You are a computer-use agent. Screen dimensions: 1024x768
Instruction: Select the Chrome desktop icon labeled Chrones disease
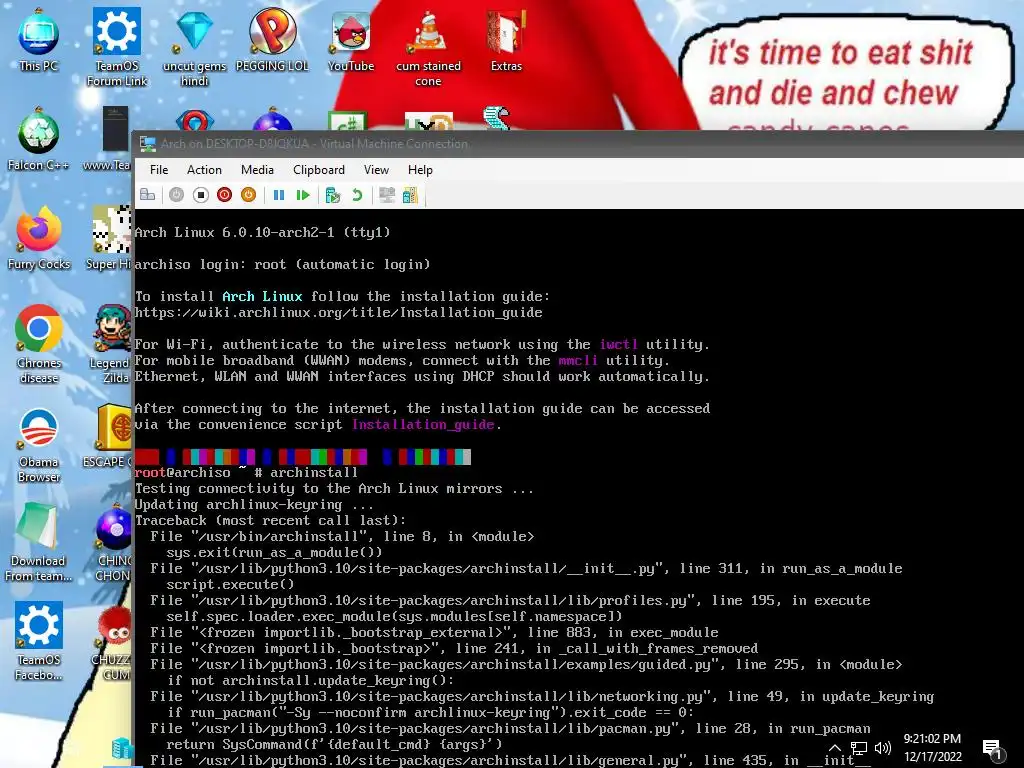click(39, 344)
